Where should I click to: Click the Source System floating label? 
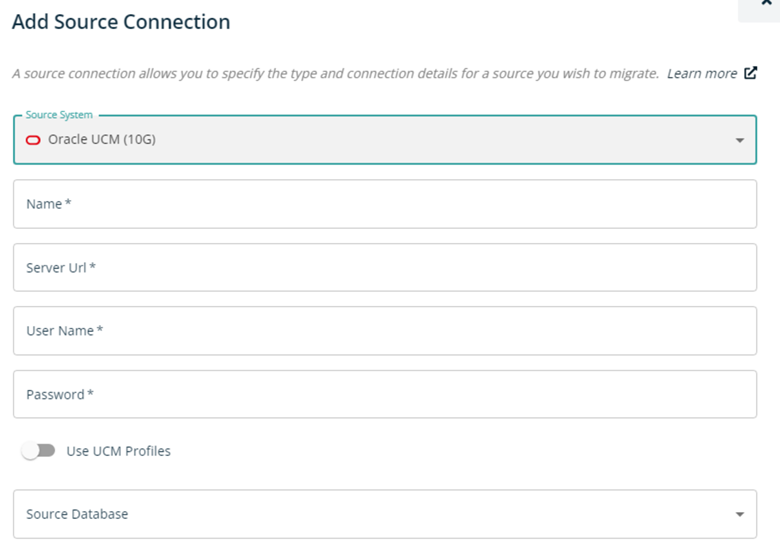(x=59, y=115)
